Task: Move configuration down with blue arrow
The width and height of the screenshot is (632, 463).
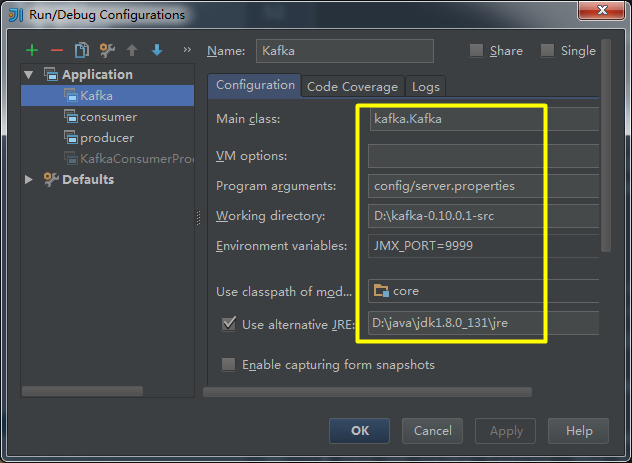Action: point(157,50)
